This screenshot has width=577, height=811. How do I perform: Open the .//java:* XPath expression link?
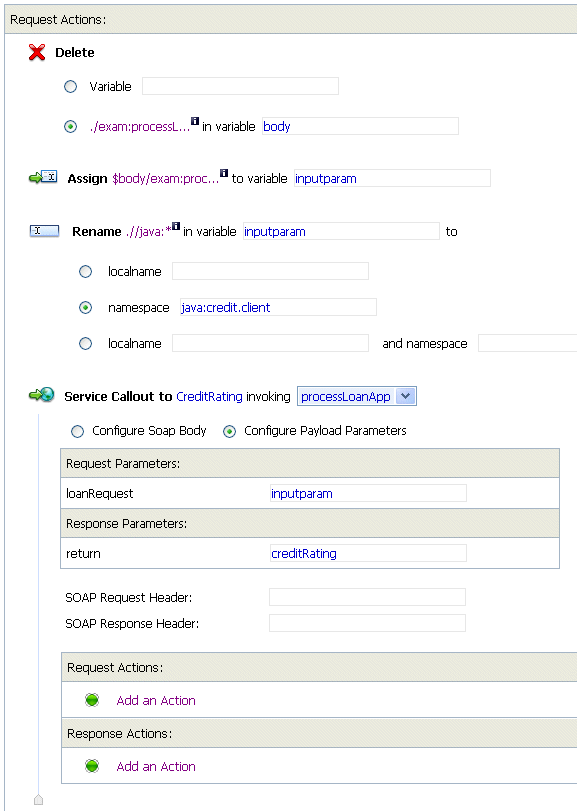point(148,232)
